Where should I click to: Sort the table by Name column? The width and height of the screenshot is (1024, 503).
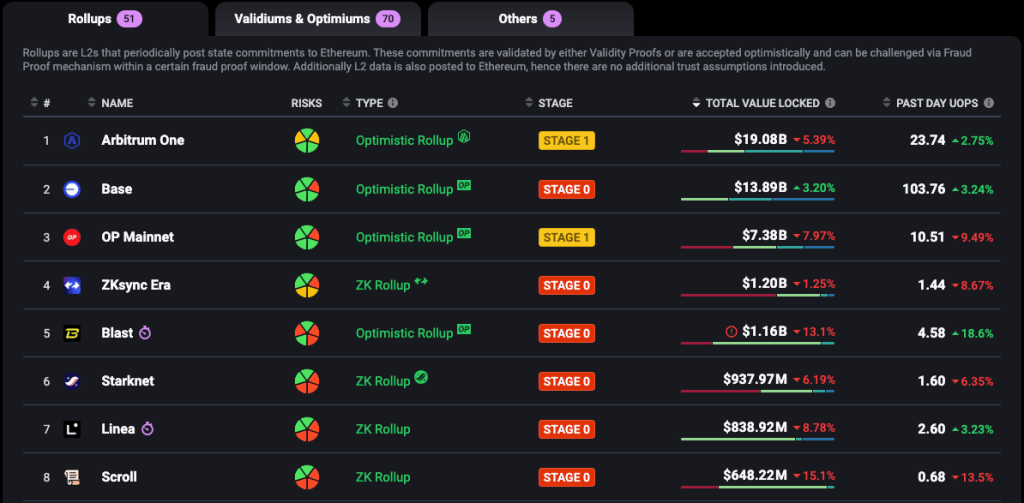click(x=116, y=103)
